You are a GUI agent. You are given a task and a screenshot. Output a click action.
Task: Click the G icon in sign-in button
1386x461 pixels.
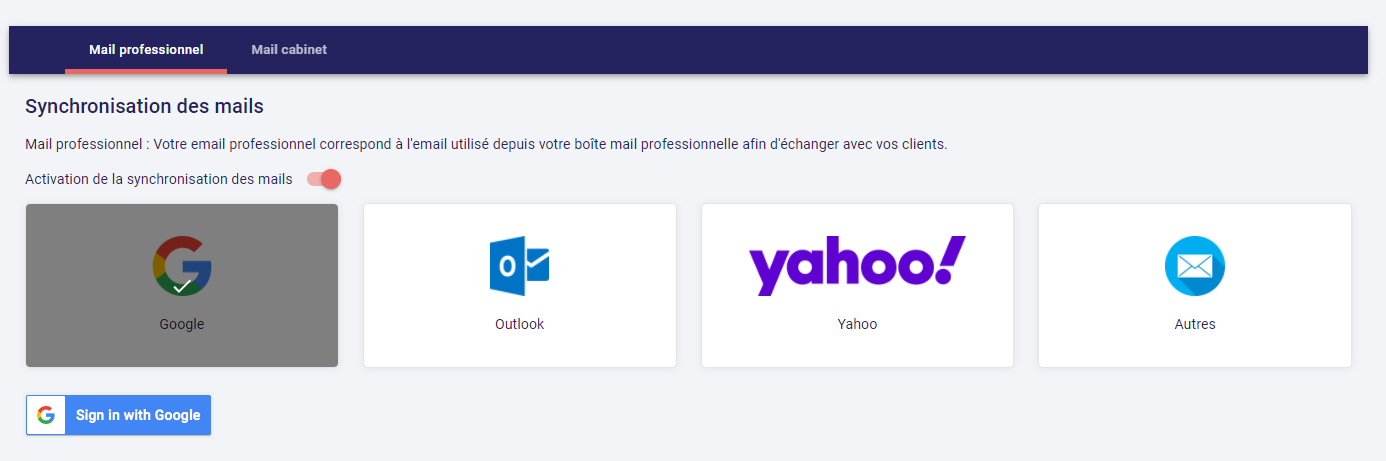coord(45,415)
